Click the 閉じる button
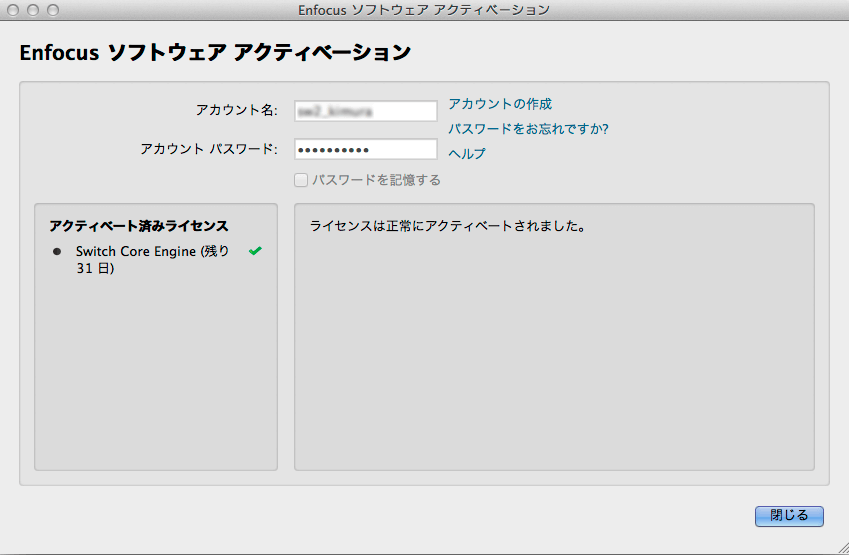The width and height of the screenshot is (849, 555). pos(789,516)
